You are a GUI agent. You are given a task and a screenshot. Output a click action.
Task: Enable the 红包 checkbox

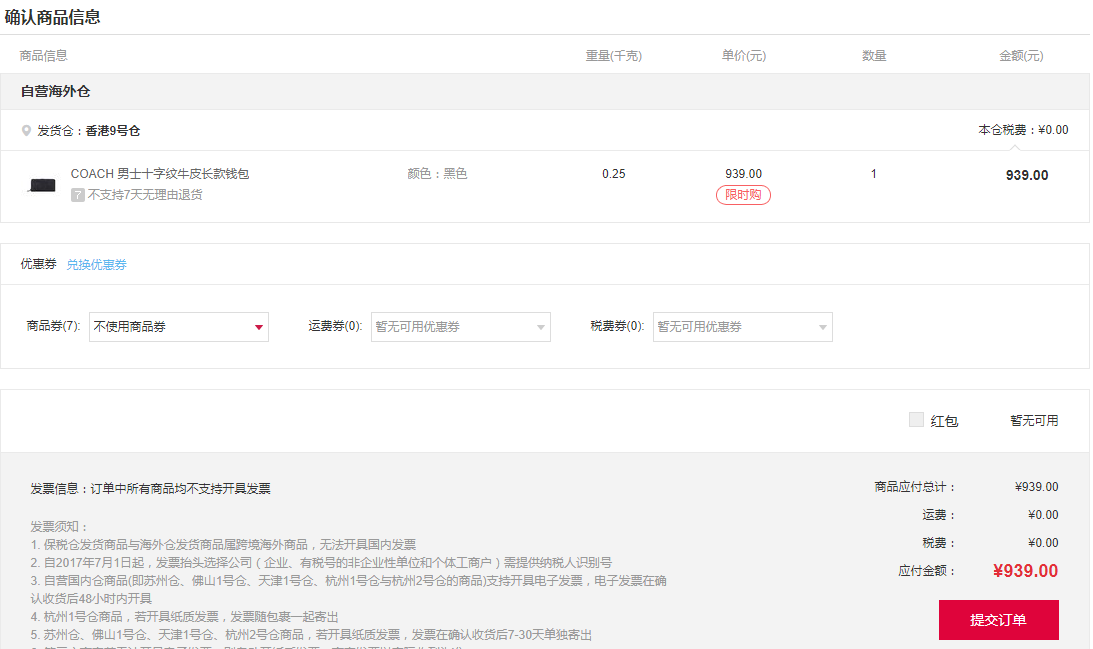tap(916, 419)
